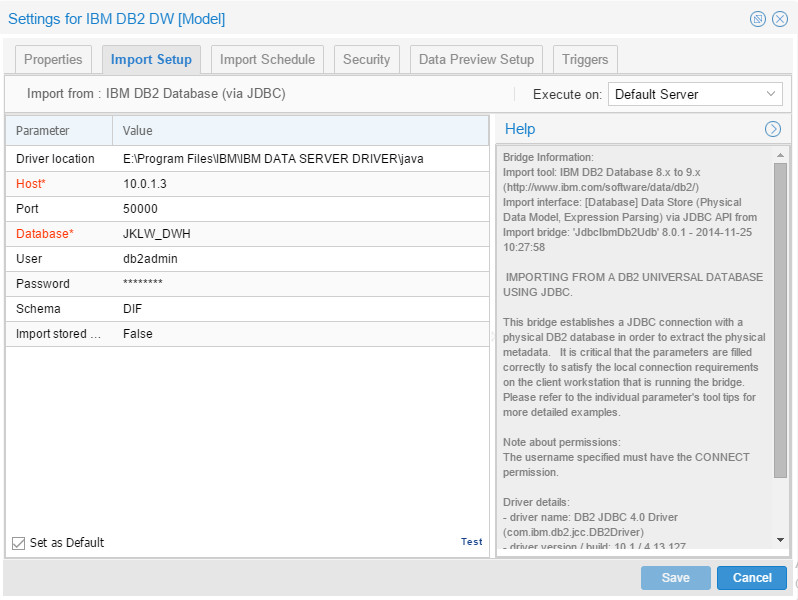Viewport: 798px width, 600px height.
Task: Select the Host value field 10.0.1.3
Action: tap(300, 184)
